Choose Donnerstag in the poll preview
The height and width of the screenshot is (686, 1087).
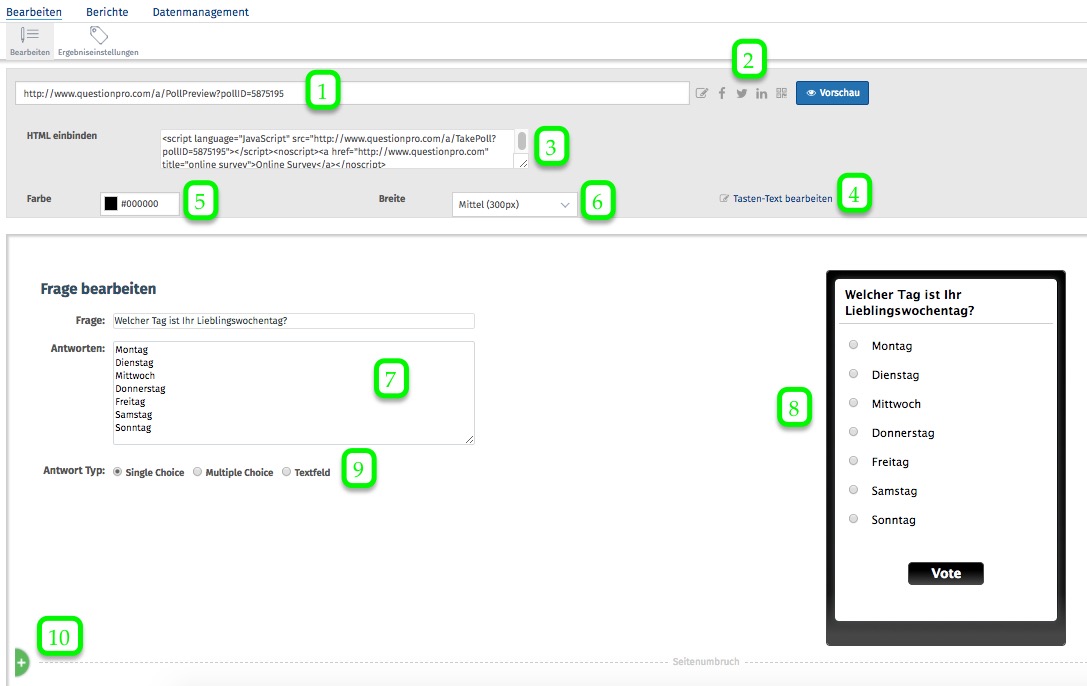point(853,432)
